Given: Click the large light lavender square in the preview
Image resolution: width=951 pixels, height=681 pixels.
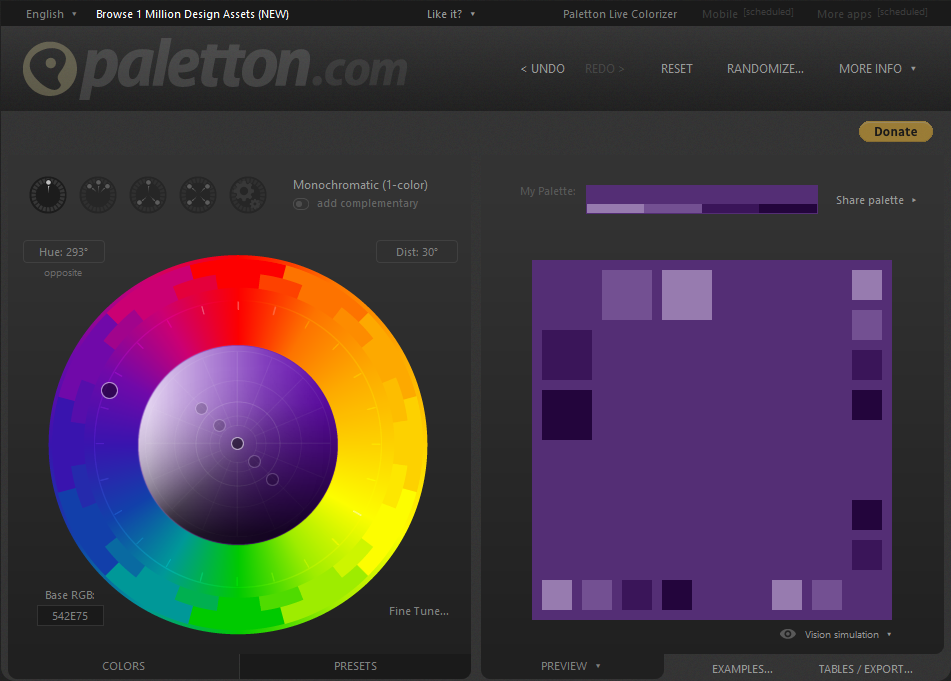Looking at the screenshot, I should (x=687, y=295).
